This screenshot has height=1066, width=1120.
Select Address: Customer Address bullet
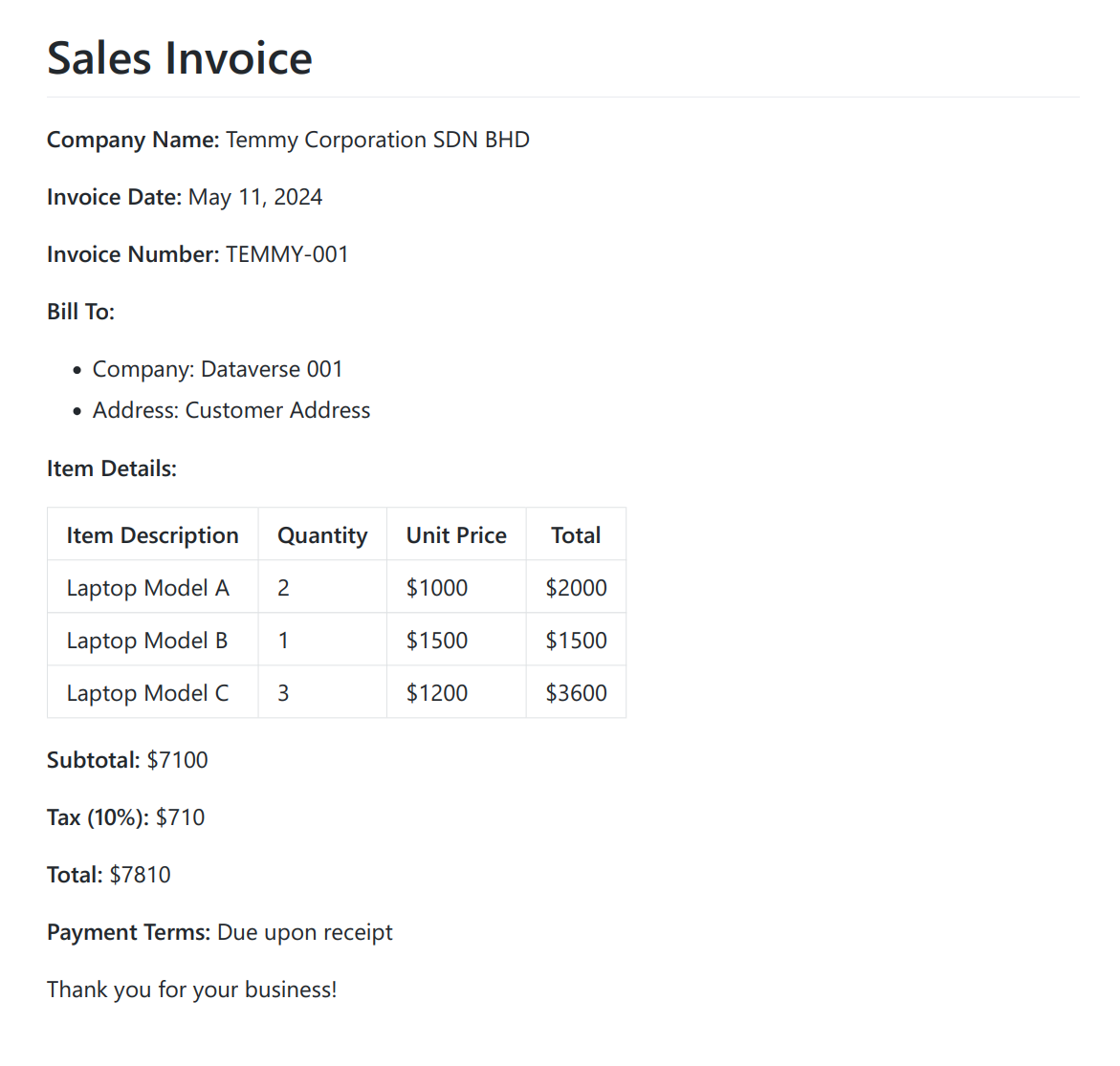click(231, 410)
